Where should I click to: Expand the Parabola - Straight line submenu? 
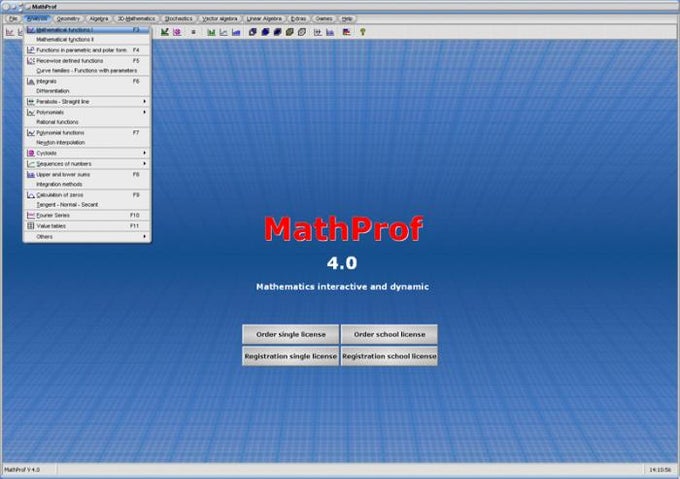(x=87, y=101)
